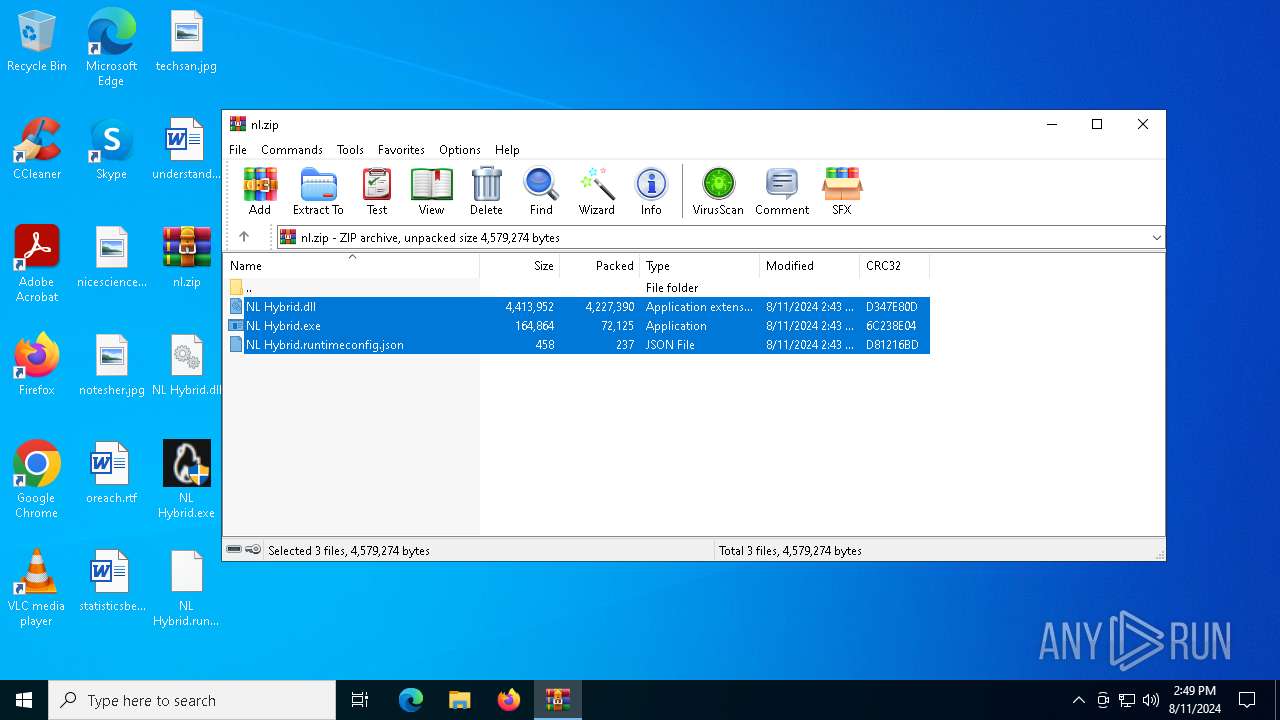Click the Add toolbar icon
This screenshot has width=1280, height=720.
pyautogui.click(x=260, y=191)
